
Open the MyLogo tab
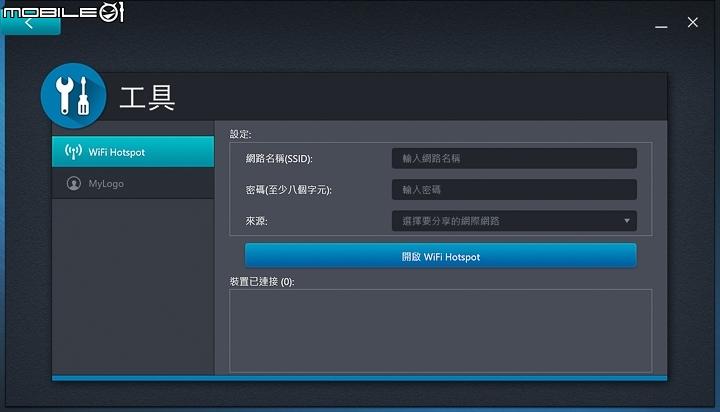pos(133,183)
